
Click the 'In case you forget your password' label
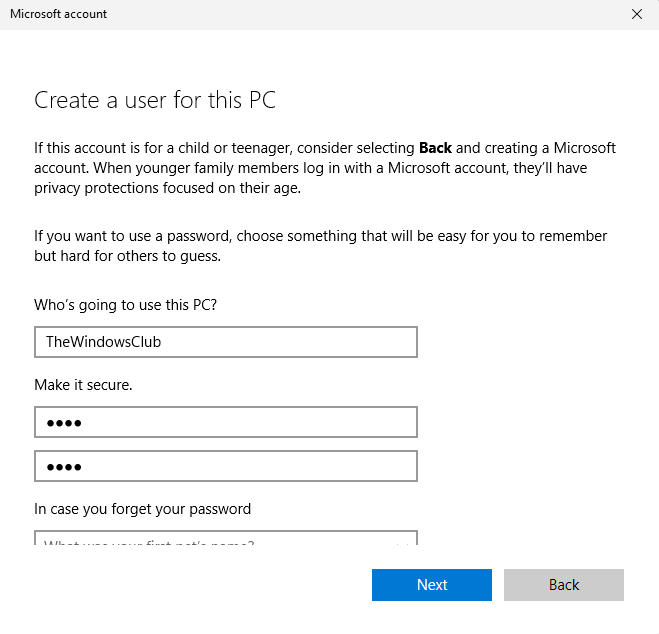(x=142, y=509)
